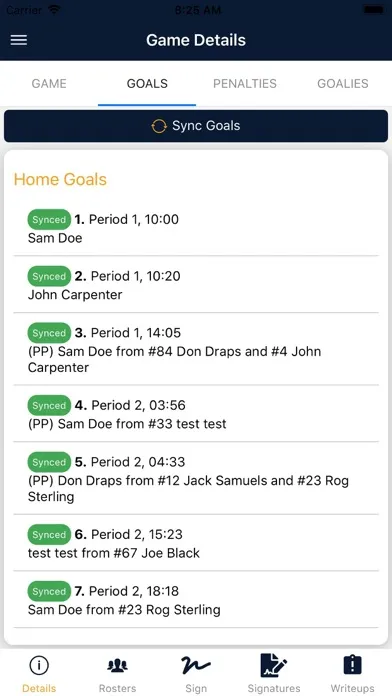Tap the sync arrows icon

click(159, 126)
